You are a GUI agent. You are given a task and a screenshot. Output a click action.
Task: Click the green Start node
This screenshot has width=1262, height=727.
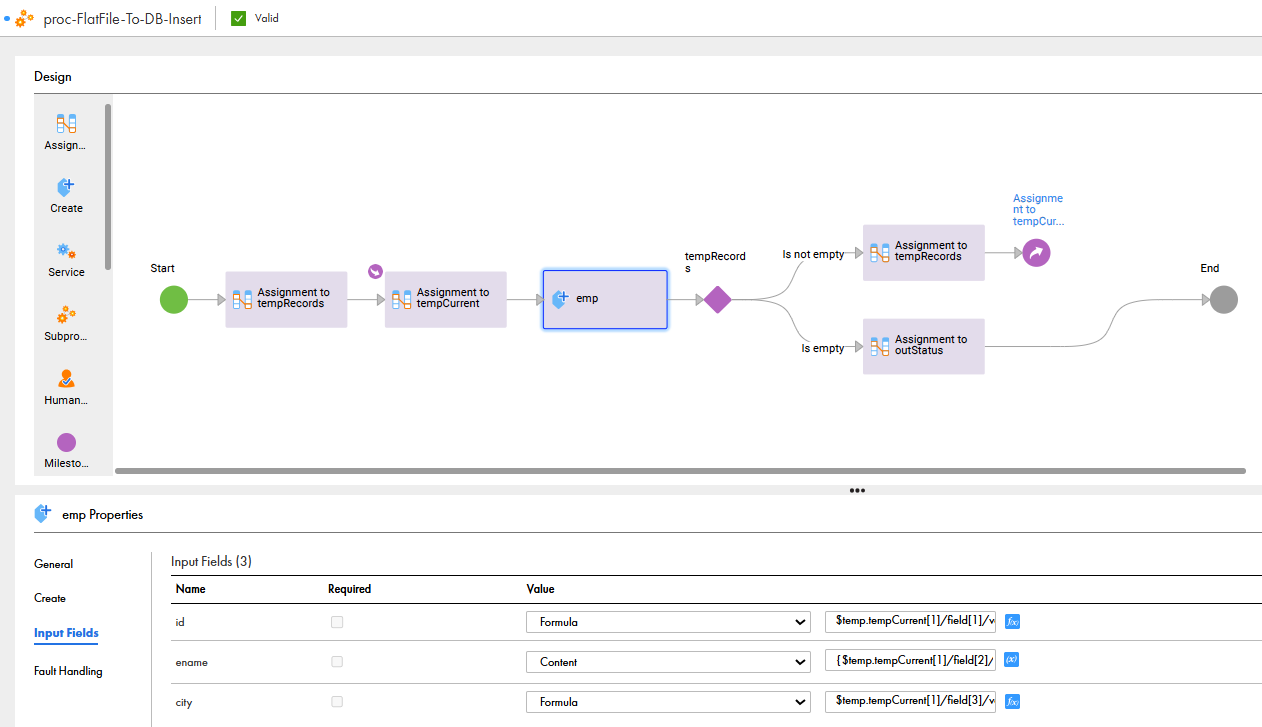pos(174,299)
